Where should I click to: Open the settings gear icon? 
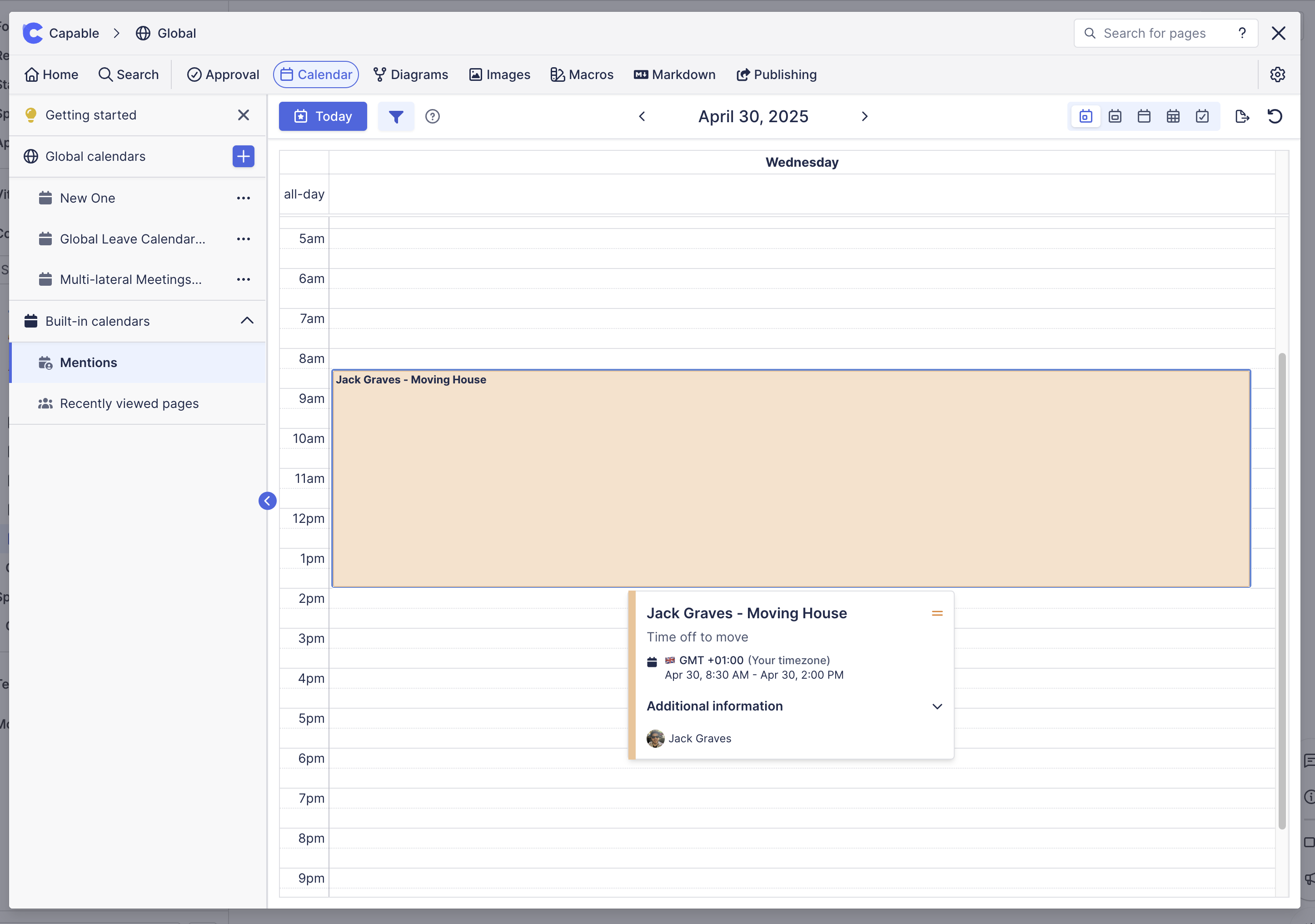tap(1277, 75)
